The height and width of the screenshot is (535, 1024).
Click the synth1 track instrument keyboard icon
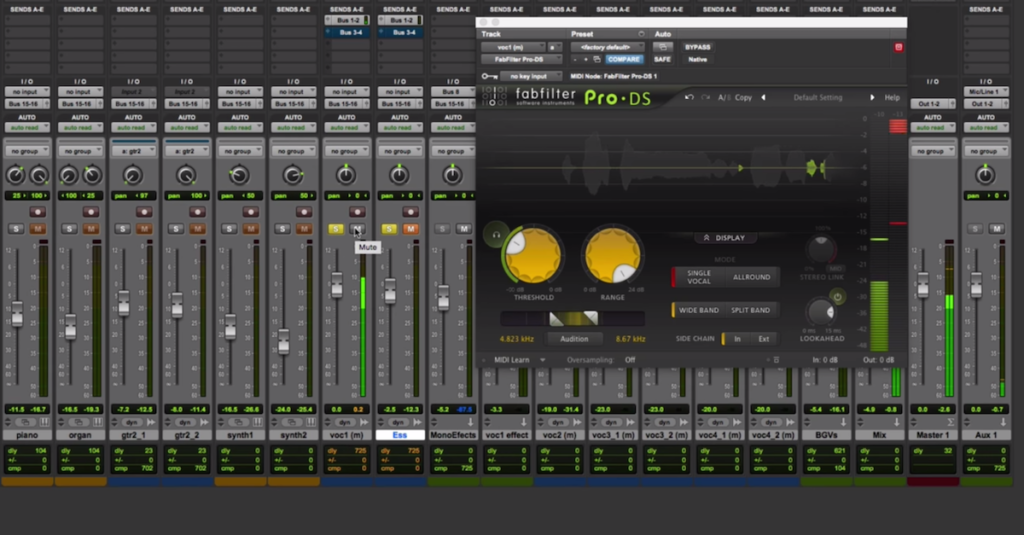pyautogui.click(x=257, y=423)
